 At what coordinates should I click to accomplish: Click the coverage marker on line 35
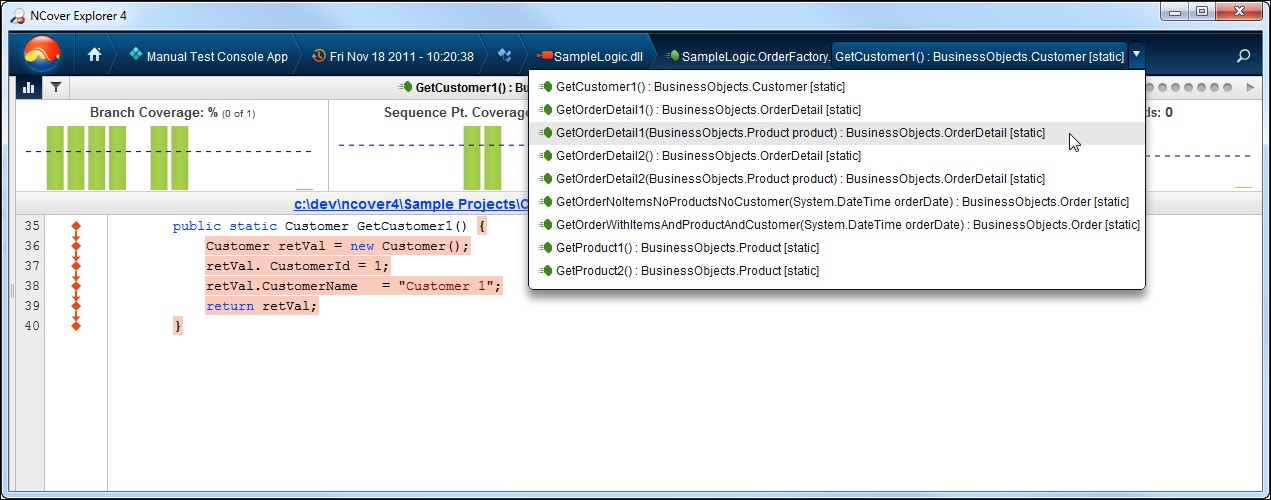pyautogui.click(x=76, y=226)
